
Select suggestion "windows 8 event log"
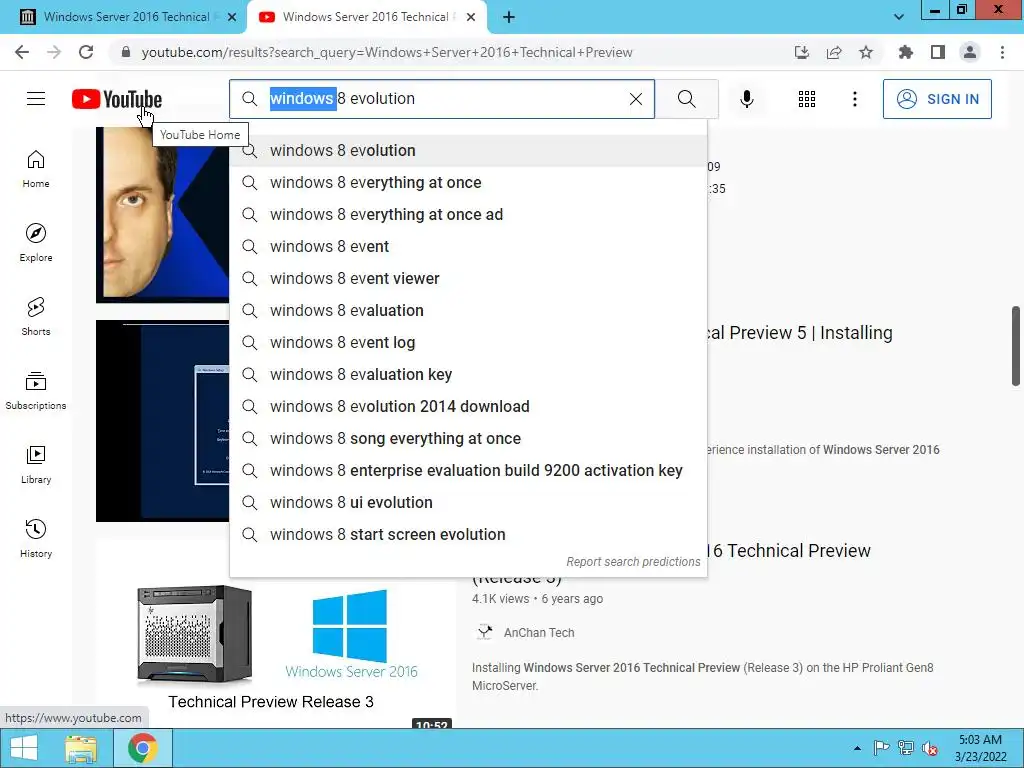pos(468,343)
